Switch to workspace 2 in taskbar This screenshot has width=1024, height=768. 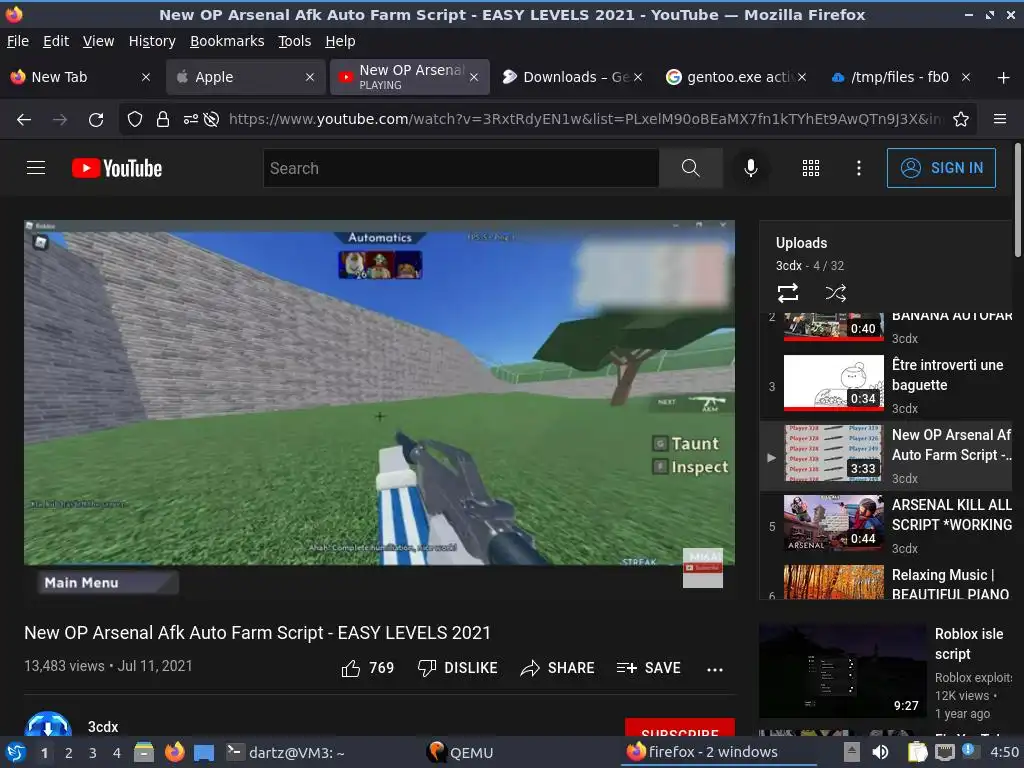coord(68,753)
